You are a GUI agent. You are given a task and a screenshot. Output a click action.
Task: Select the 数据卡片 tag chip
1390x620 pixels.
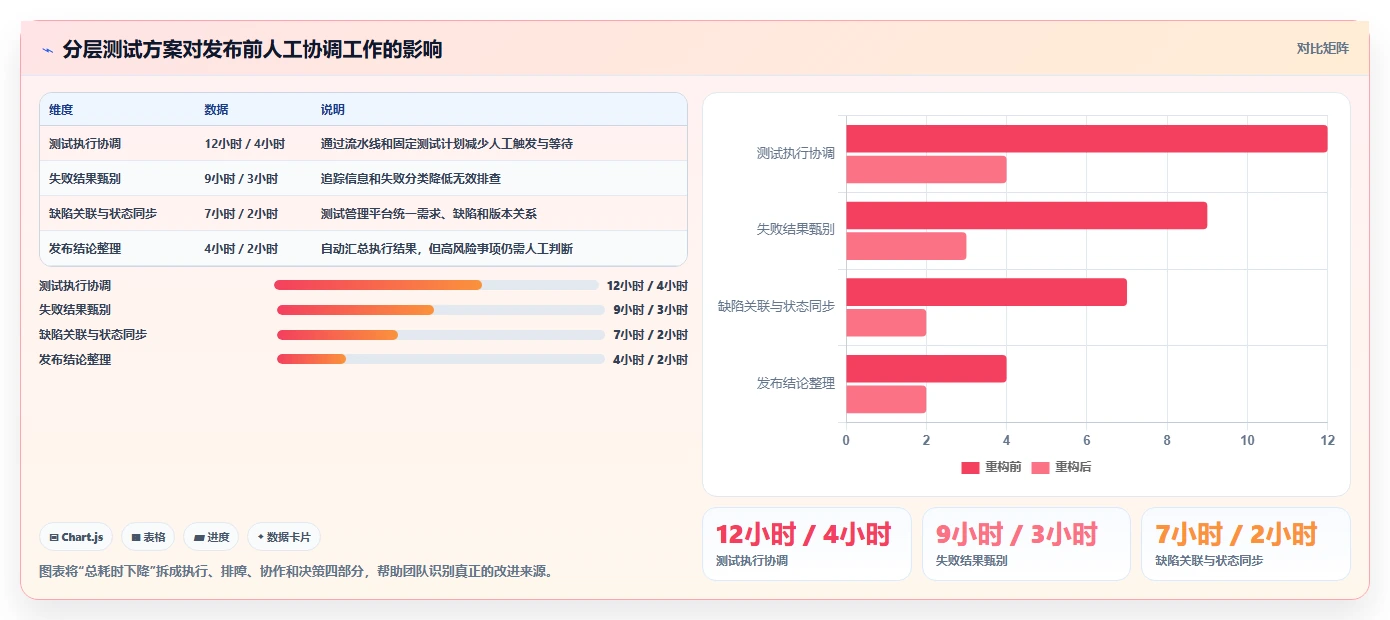coord(284,537)
